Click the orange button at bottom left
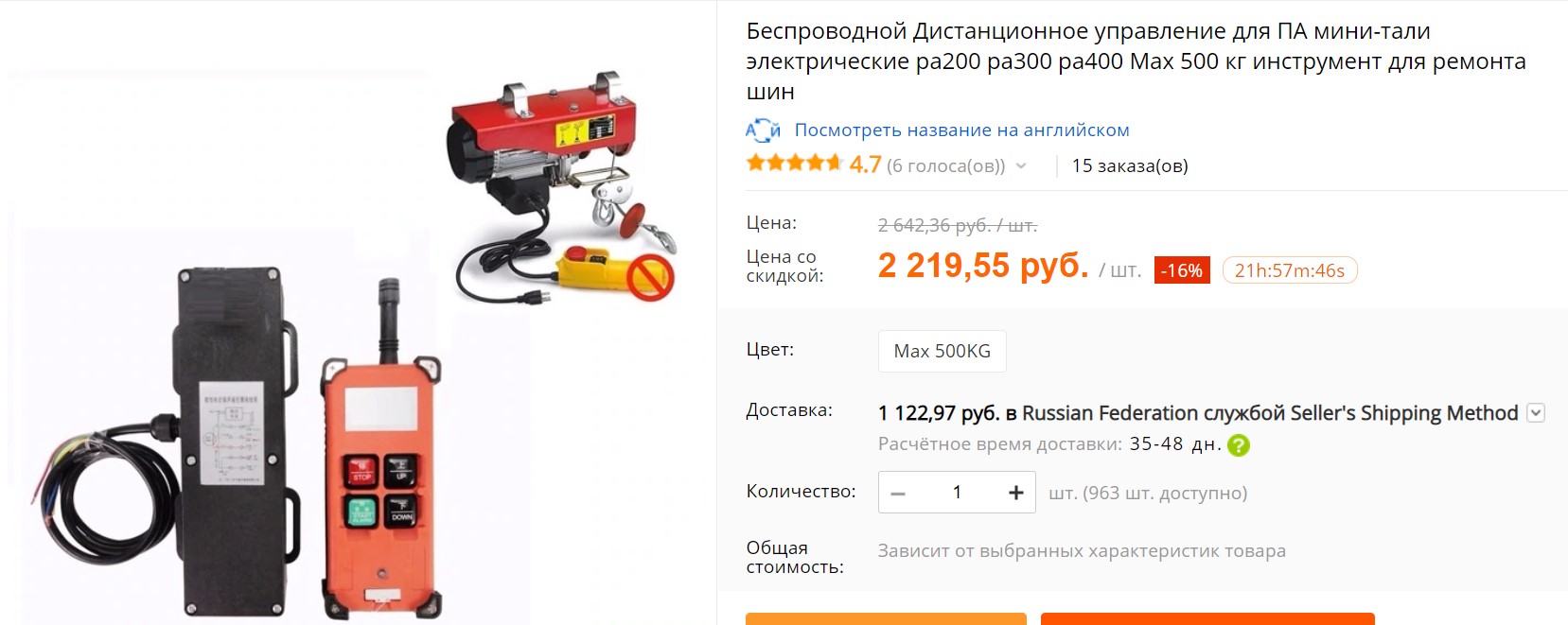The image size is (1568, 625). coord(886,619)
